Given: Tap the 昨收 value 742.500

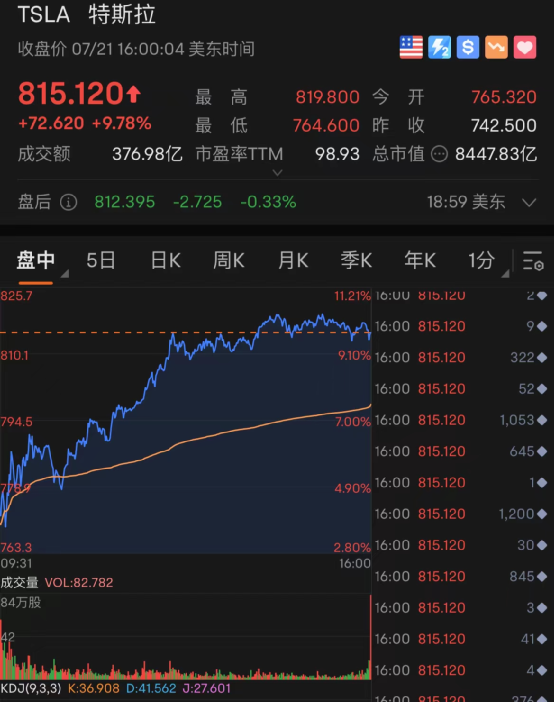Looking at the screenshot, I should pos(504,126).
